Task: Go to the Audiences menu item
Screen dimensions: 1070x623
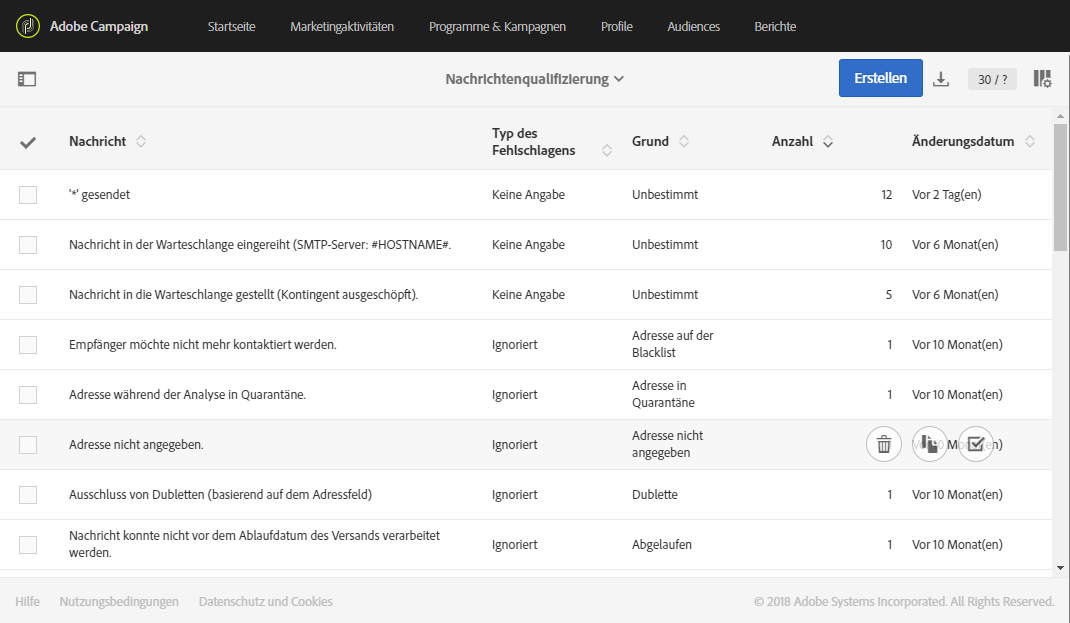Action: tap(693, 26)
